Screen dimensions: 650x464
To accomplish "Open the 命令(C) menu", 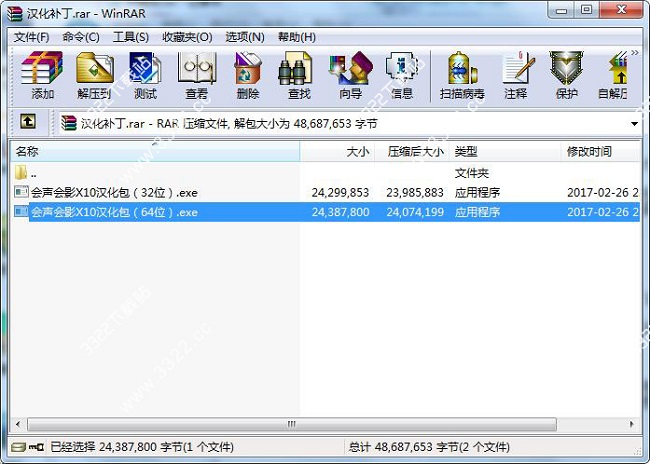I will (x=81, y=37).
